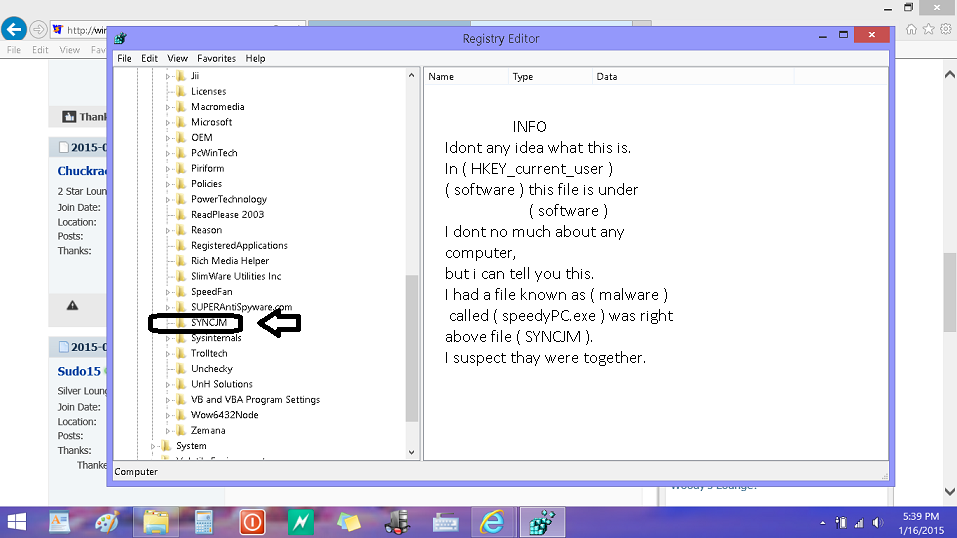Open the green lightning icon app in taskbar

300,522
